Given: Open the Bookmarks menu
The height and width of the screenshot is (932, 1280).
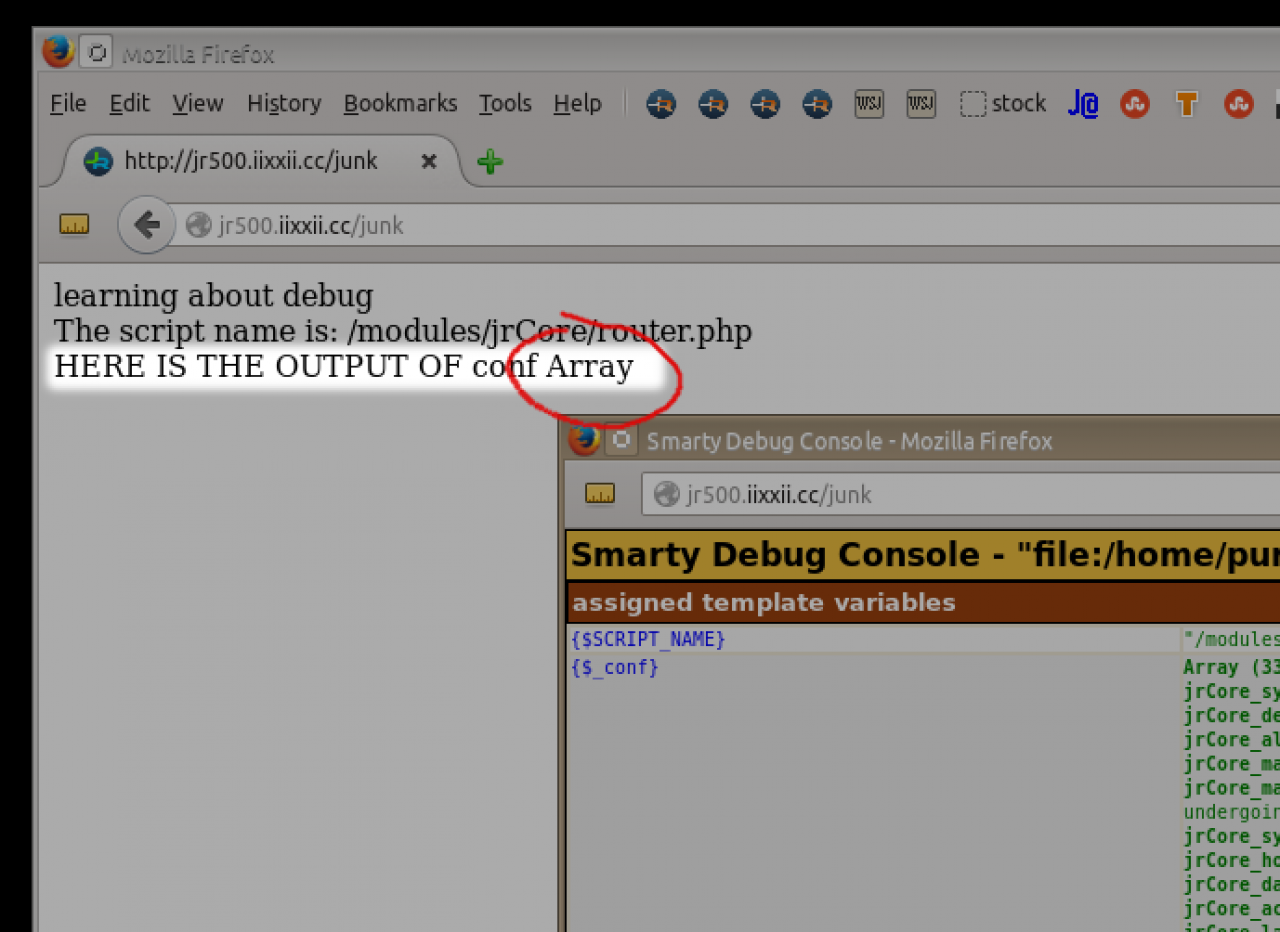Looking at the screenshot, I should point(400,104).
